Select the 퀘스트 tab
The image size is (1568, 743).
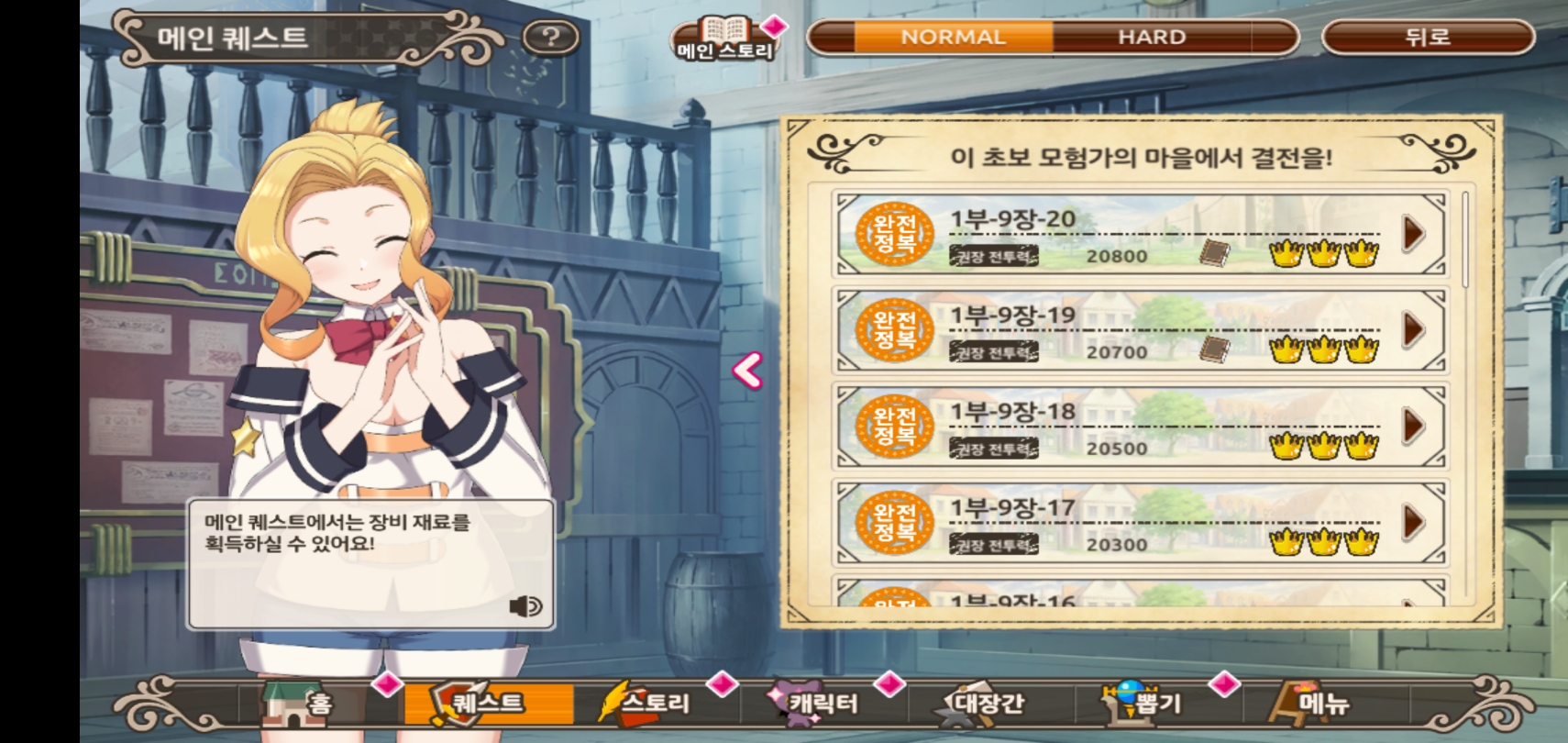click(489, 704)
